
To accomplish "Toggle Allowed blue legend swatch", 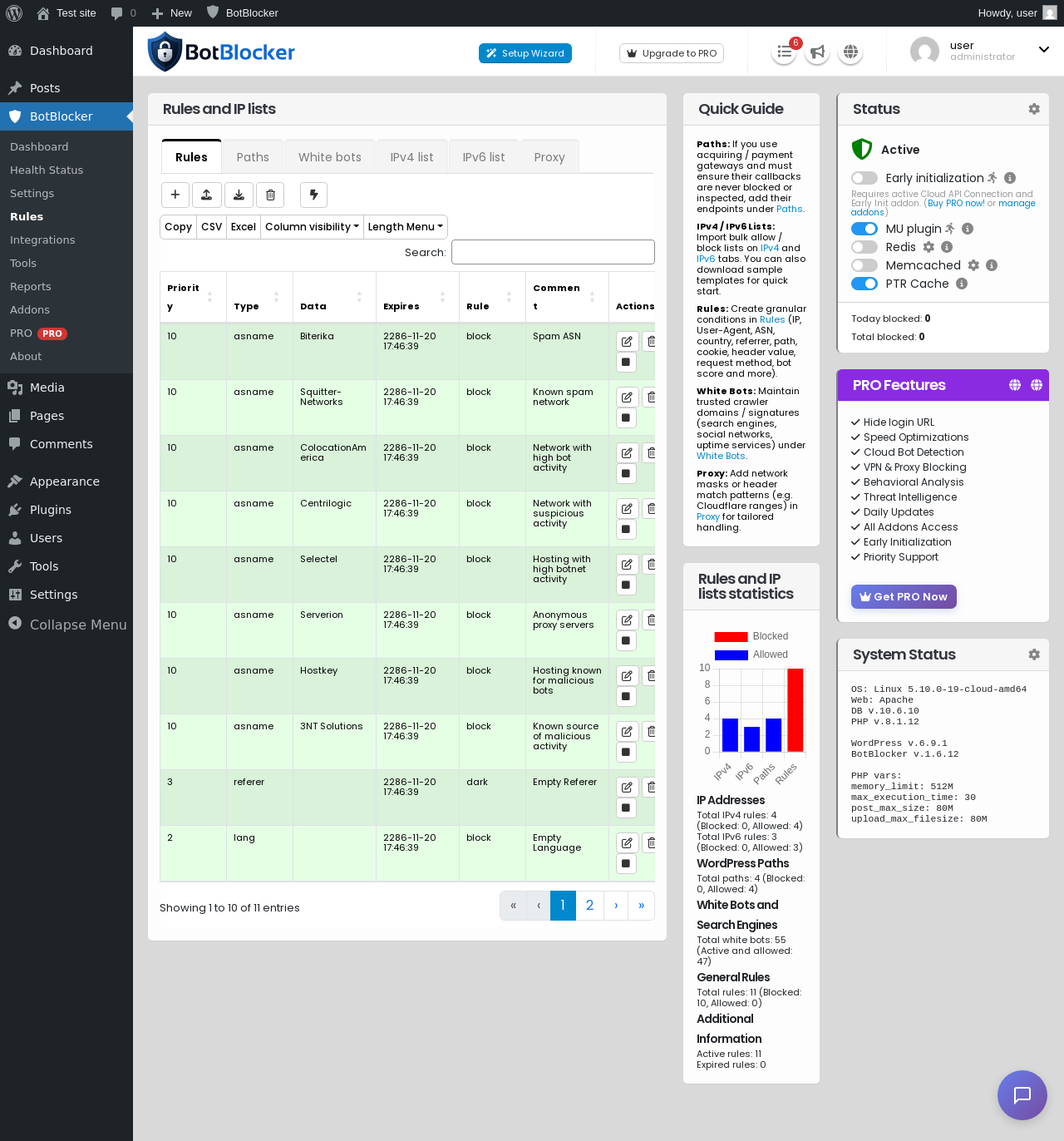I will (x=731, y=655).
